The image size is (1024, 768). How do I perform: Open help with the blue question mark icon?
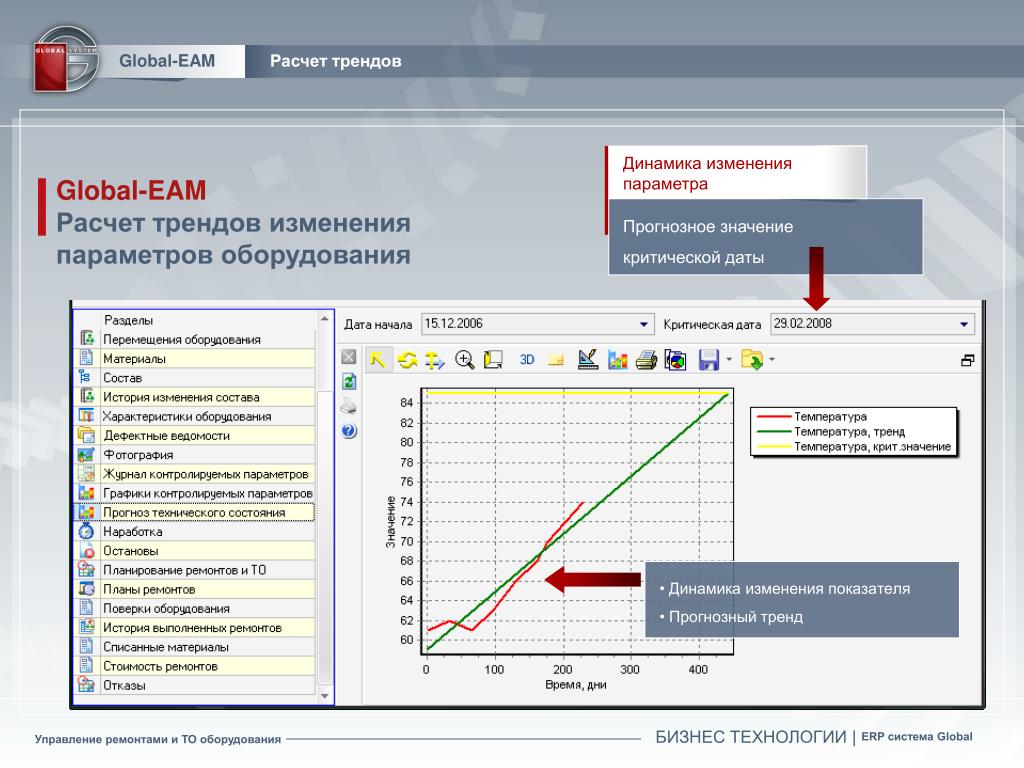349,431
